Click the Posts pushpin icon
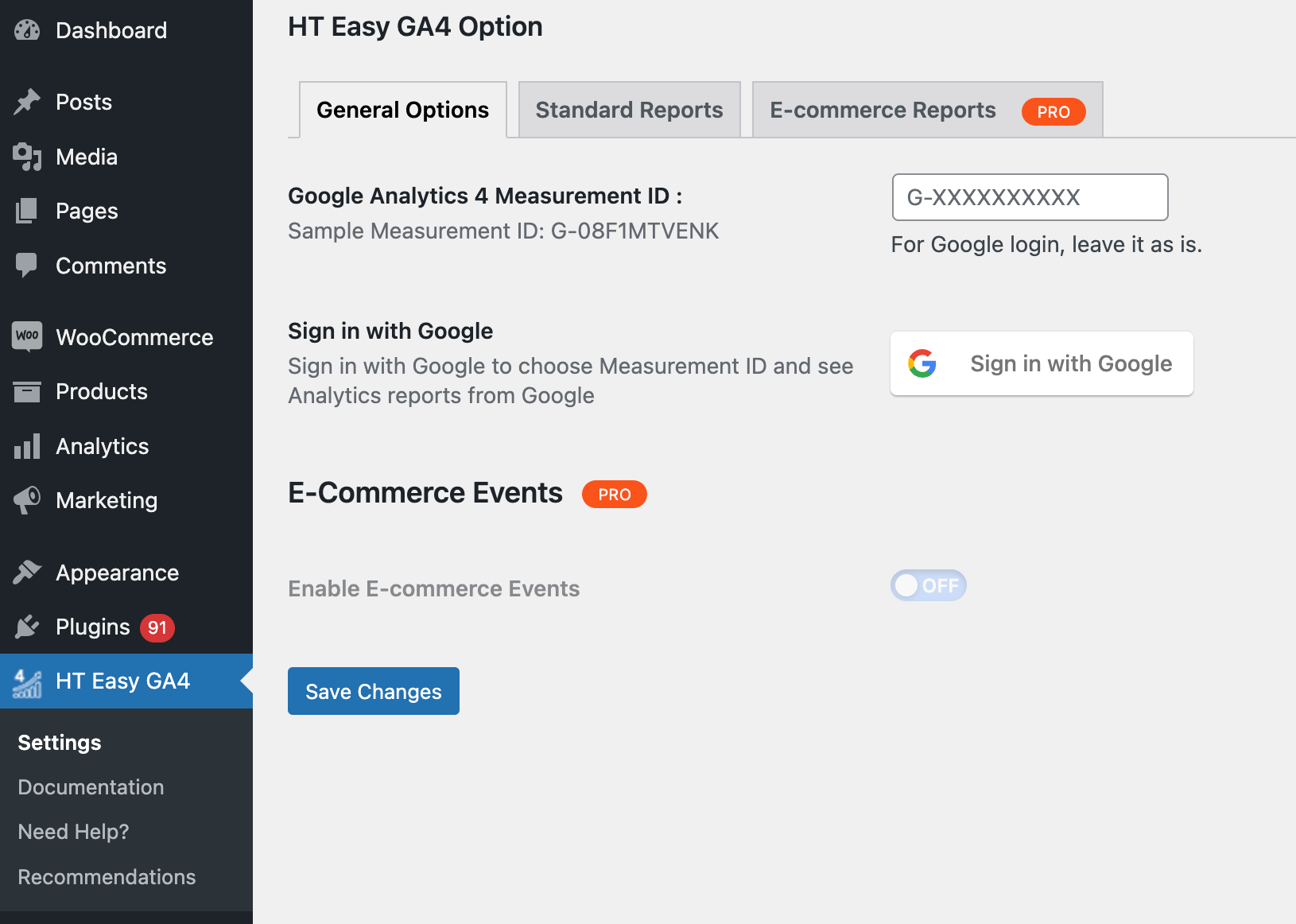1296x924 pixels. tap(27, 102)
